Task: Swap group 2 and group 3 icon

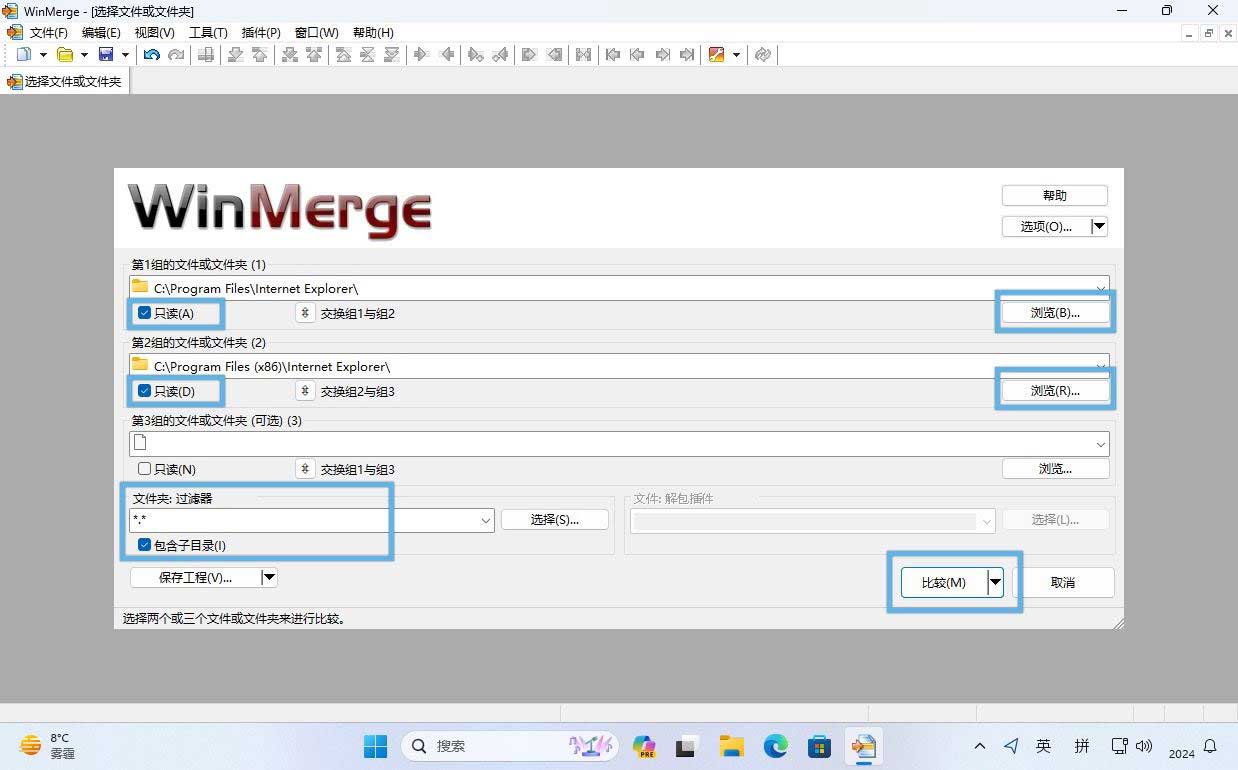Action: click(305, 391)
